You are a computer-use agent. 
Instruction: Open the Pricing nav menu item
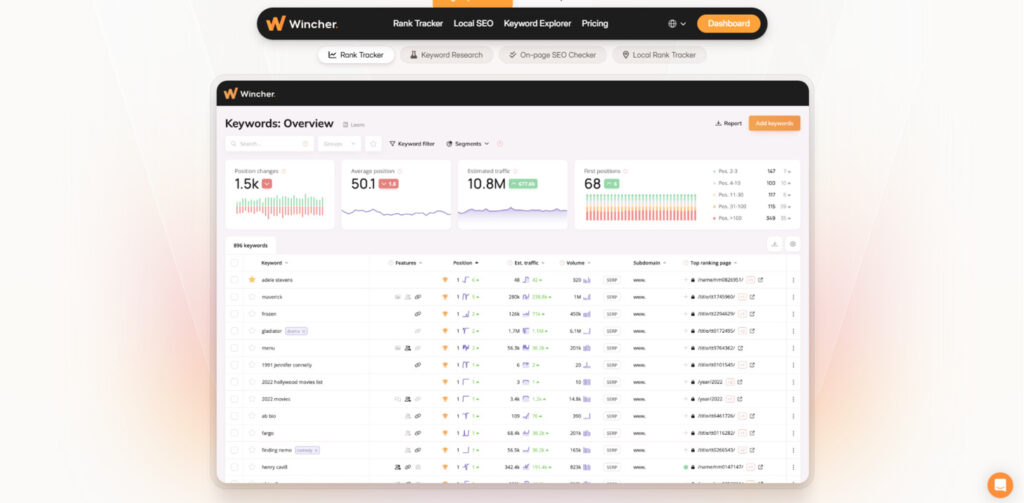(x=595, y=24)
